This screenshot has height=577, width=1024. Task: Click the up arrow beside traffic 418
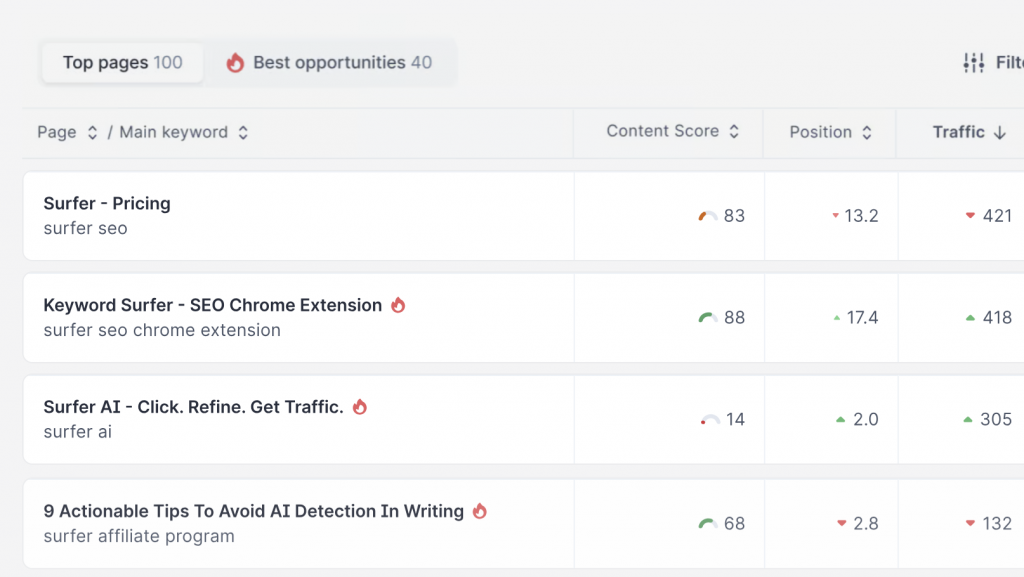pyautogui.click(x=970, y=318)
